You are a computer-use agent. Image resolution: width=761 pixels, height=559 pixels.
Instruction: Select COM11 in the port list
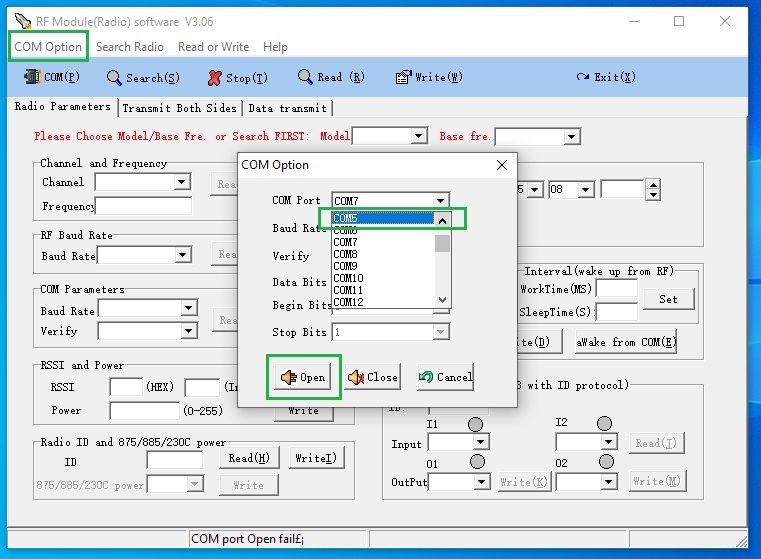383,290
